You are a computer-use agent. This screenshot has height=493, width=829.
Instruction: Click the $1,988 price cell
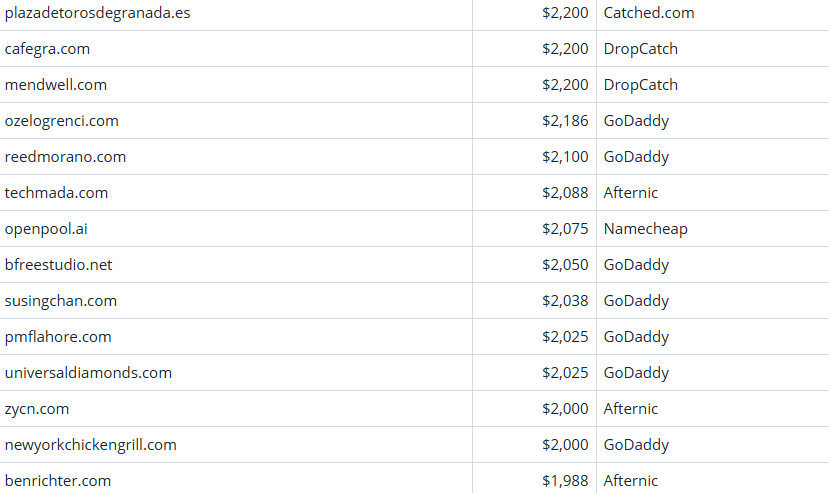click(x=565, y=481)
